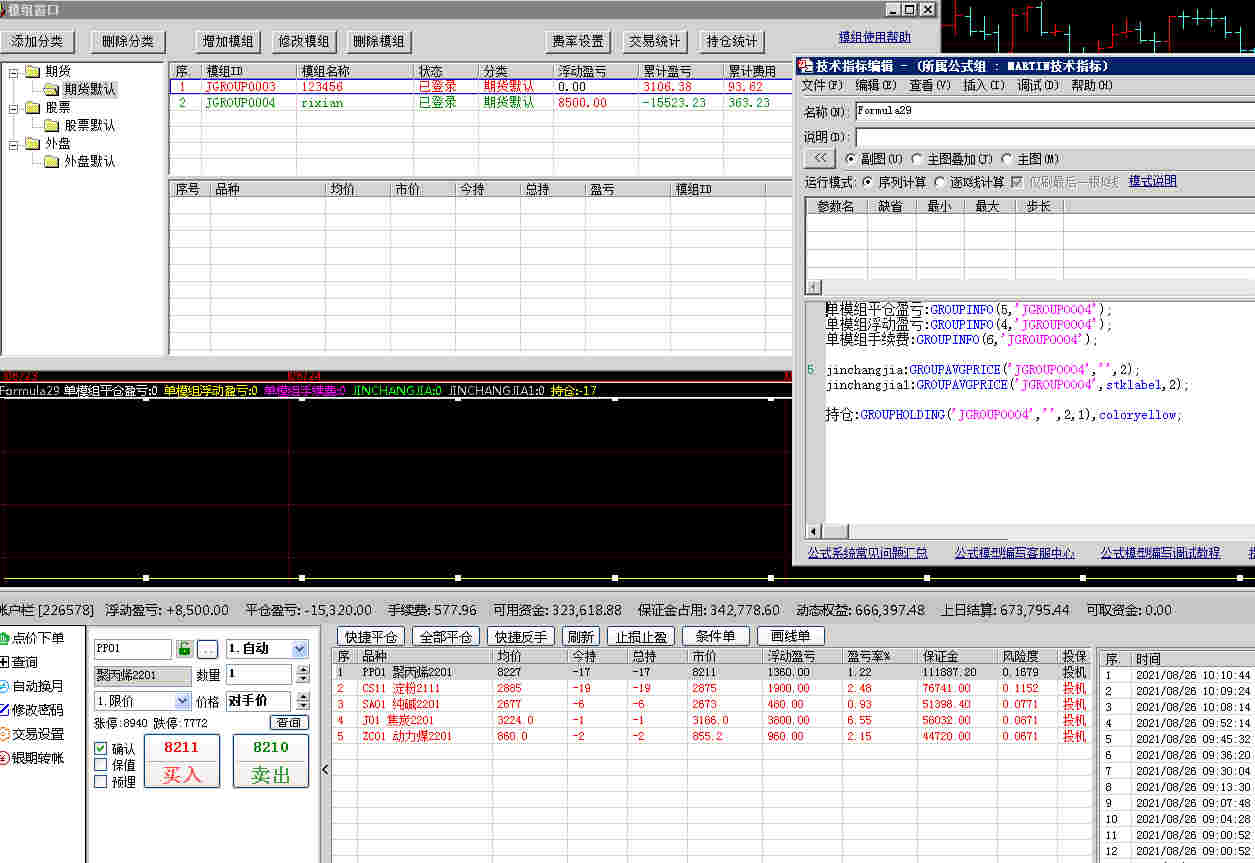Click the 查询 button under price field
Viewport: 1255px width, 863px height.
click(x=289, y=723)
